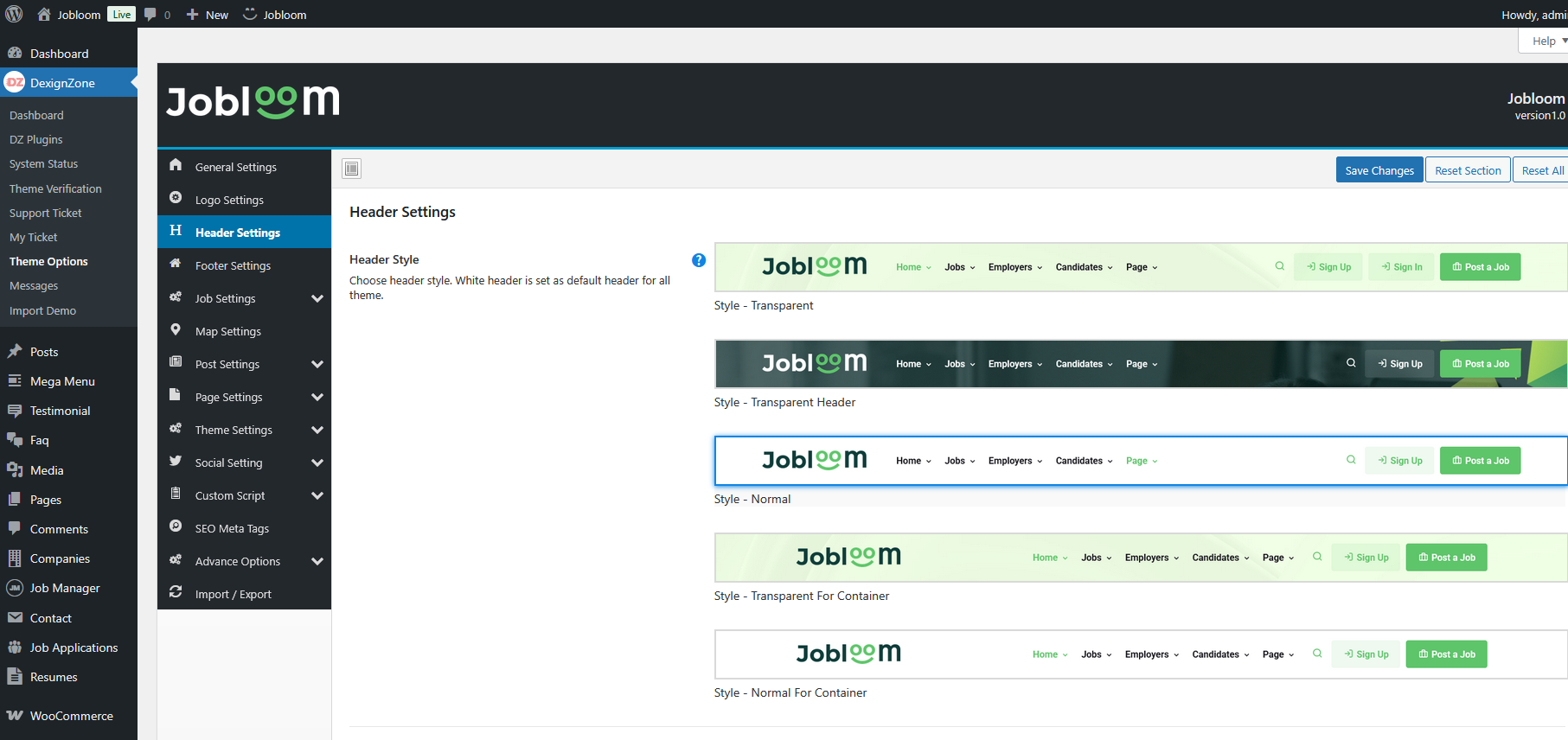Click the WordPress logo icon
The height and width of the screenshot is (740, 1568).
tap(14, 14)
